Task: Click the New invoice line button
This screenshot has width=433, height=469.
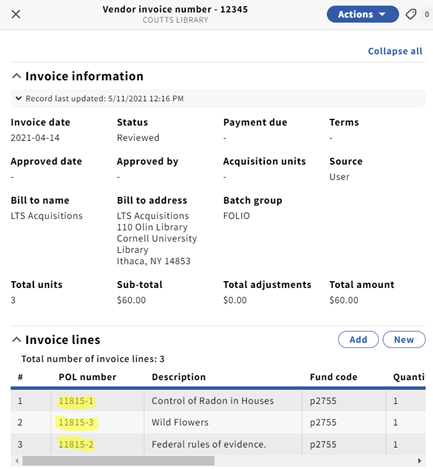Action: [x=404, y=340]
